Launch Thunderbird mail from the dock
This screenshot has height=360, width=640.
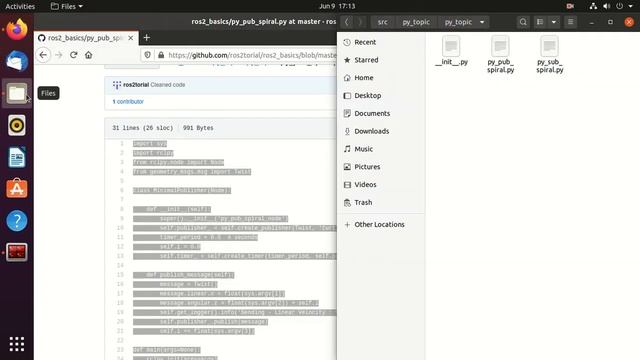17,61
